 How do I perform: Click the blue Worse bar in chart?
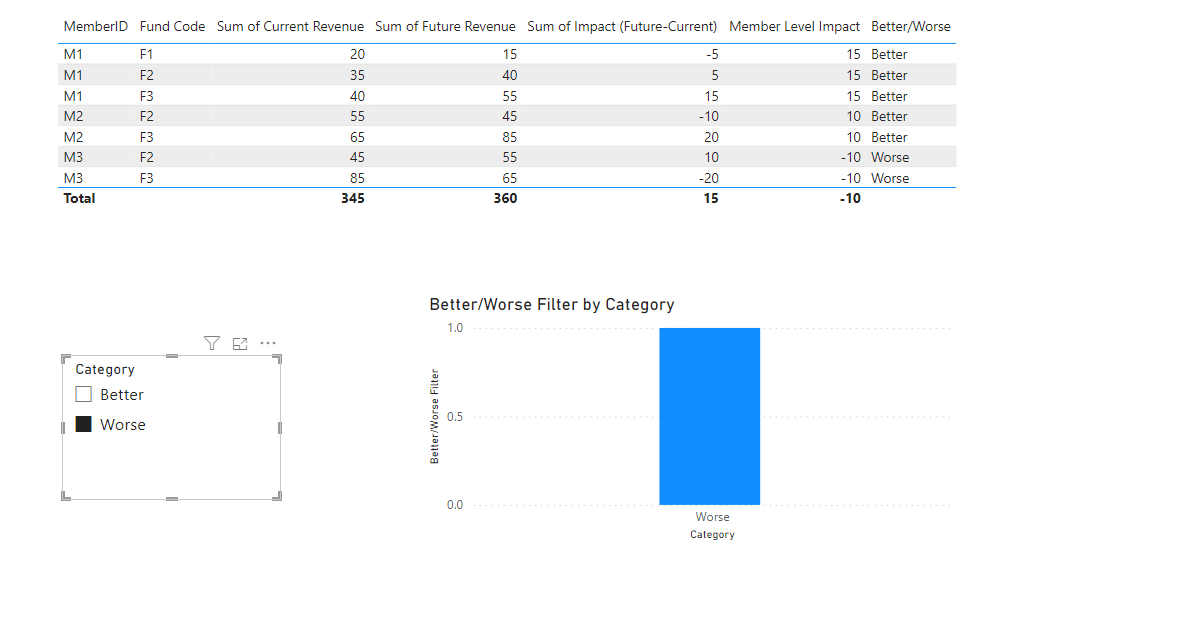(x=709, y=416)
